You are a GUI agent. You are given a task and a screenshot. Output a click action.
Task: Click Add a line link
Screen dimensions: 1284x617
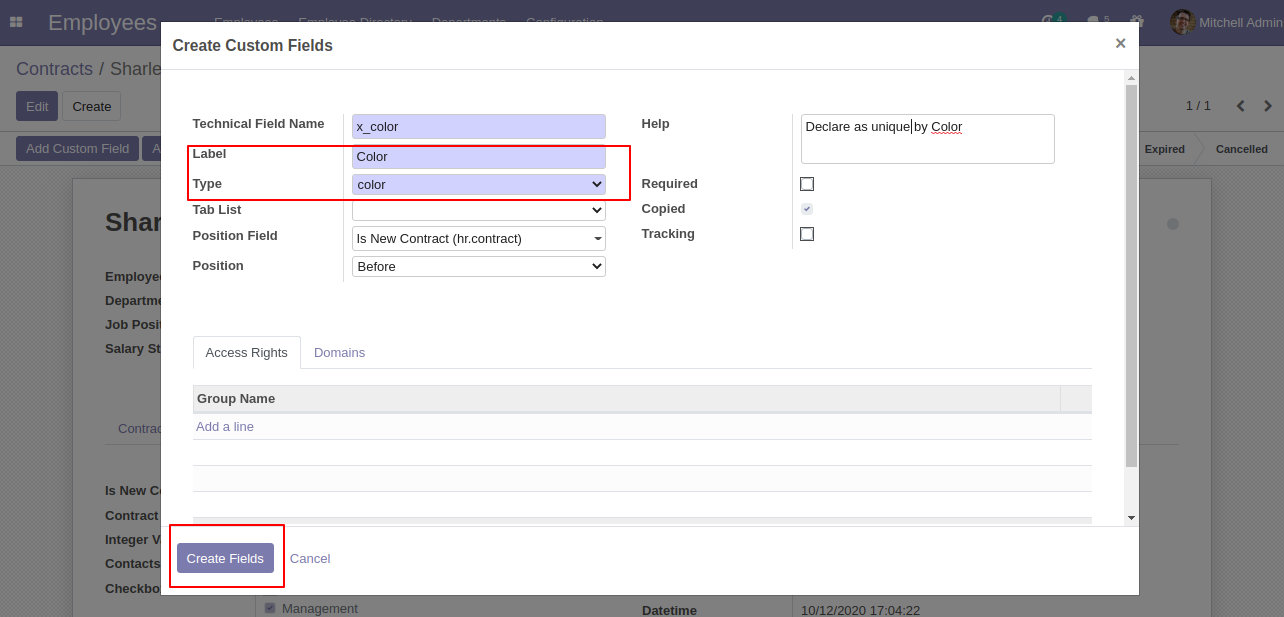click(225, 426)
